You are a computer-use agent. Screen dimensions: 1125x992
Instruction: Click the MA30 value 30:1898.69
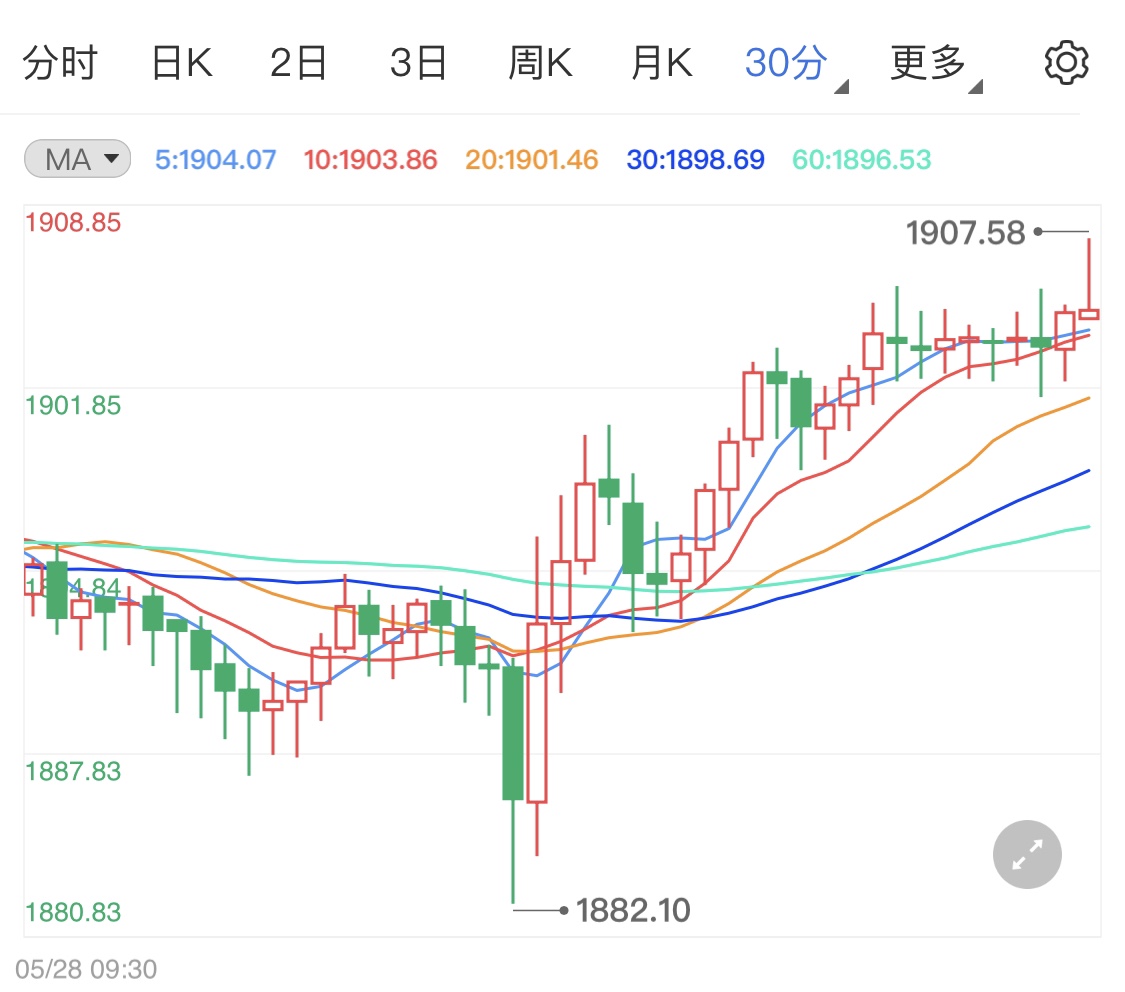coord(695,159)
